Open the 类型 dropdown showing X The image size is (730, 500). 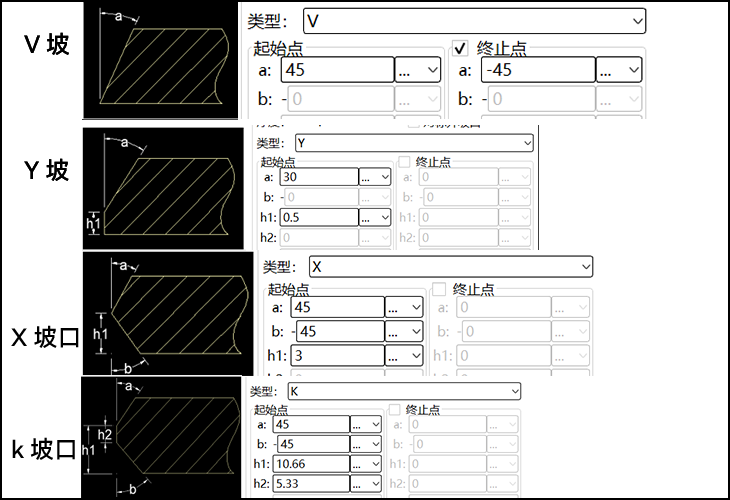[448, 266]
